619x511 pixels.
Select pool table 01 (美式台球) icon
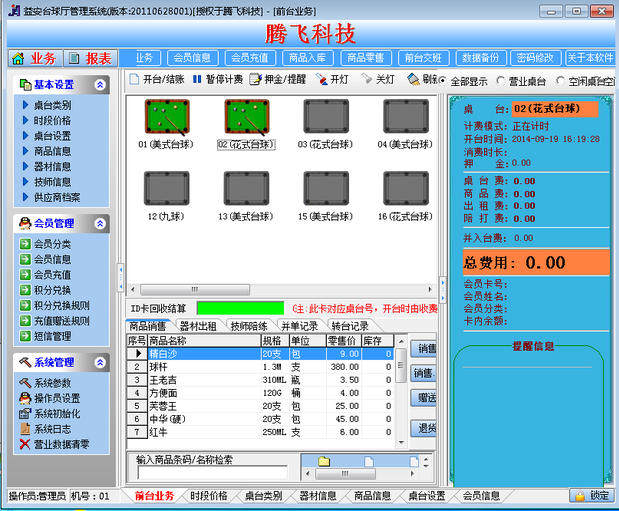pos(167,116)
